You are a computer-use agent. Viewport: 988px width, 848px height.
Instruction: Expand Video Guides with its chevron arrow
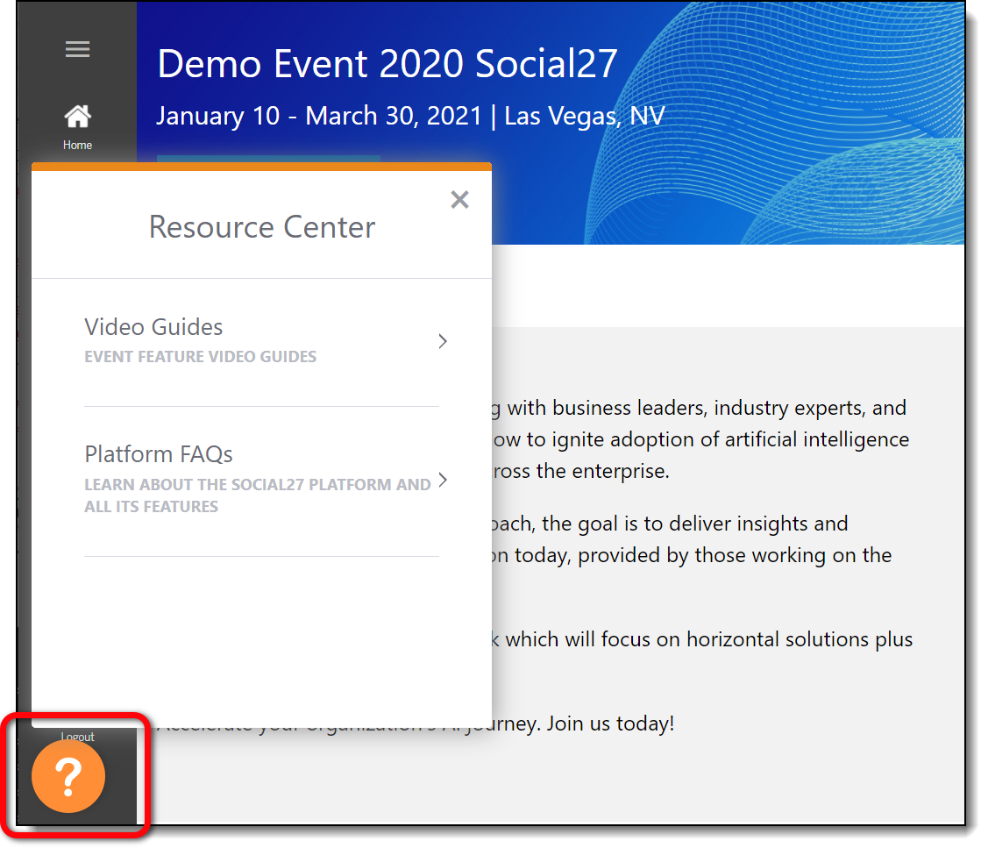point(443,341)
